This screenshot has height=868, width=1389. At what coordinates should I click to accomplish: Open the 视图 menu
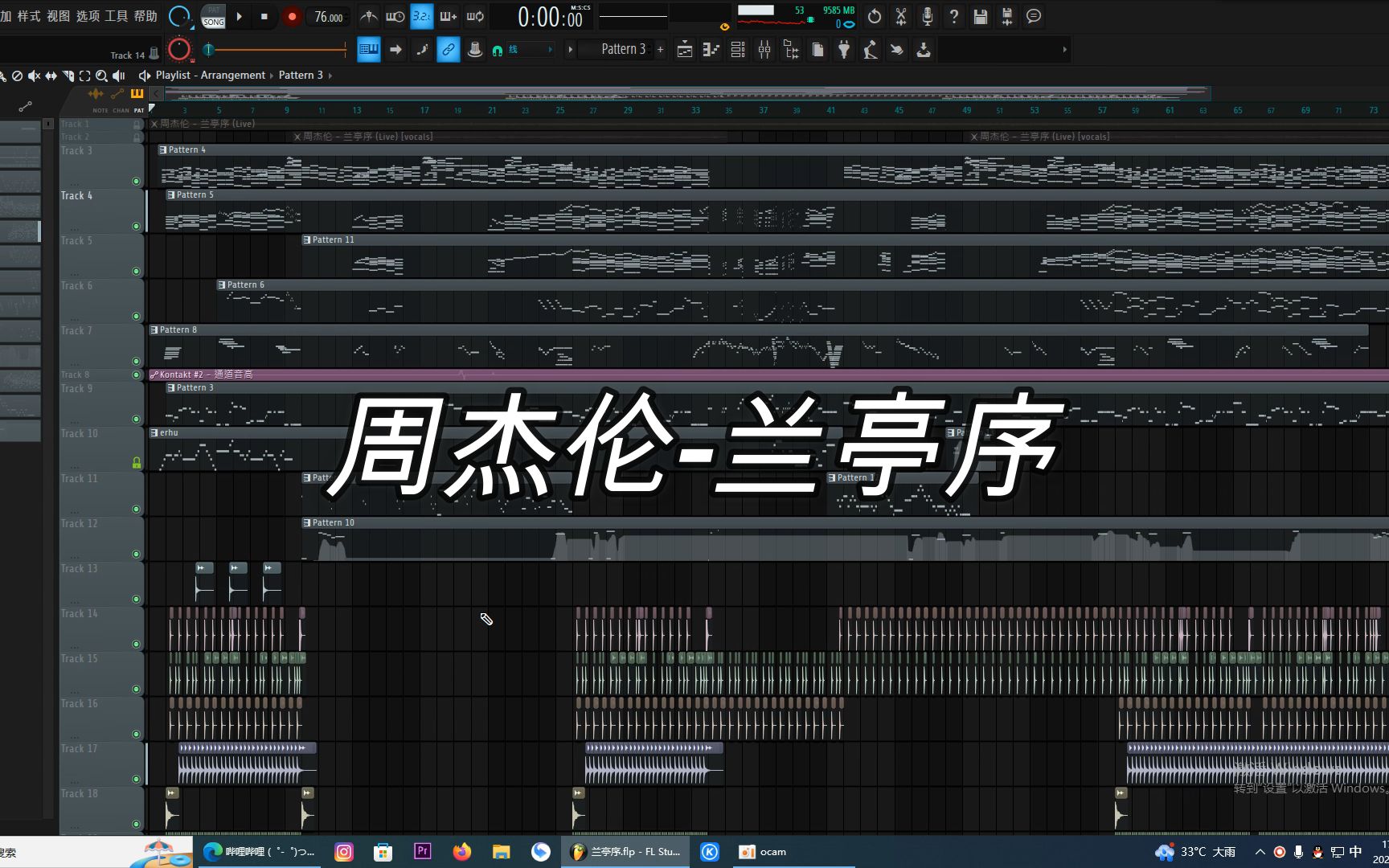click(x=58, y=16)
